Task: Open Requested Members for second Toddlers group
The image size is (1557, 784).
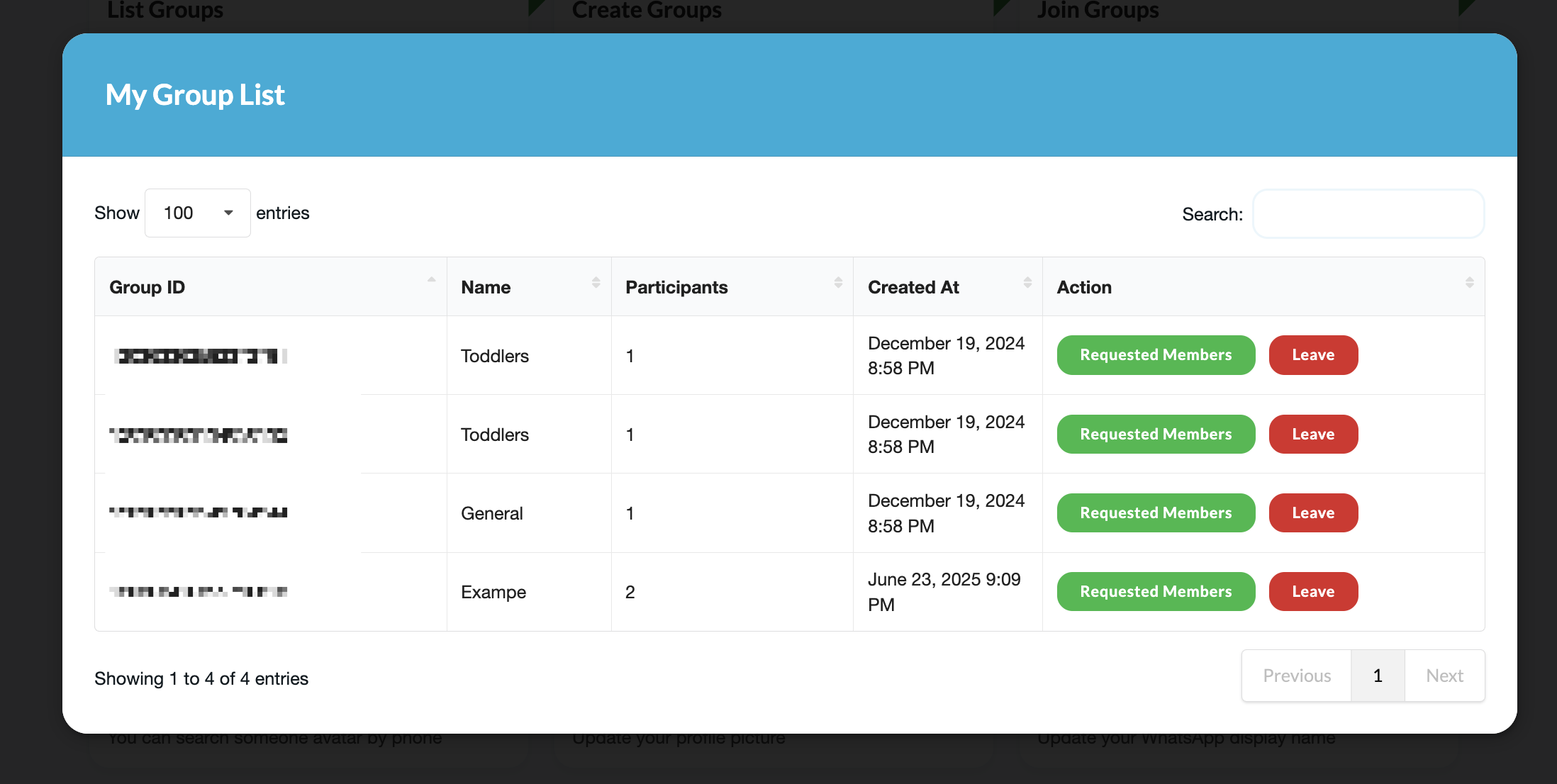Action: tap(1156, 435)
